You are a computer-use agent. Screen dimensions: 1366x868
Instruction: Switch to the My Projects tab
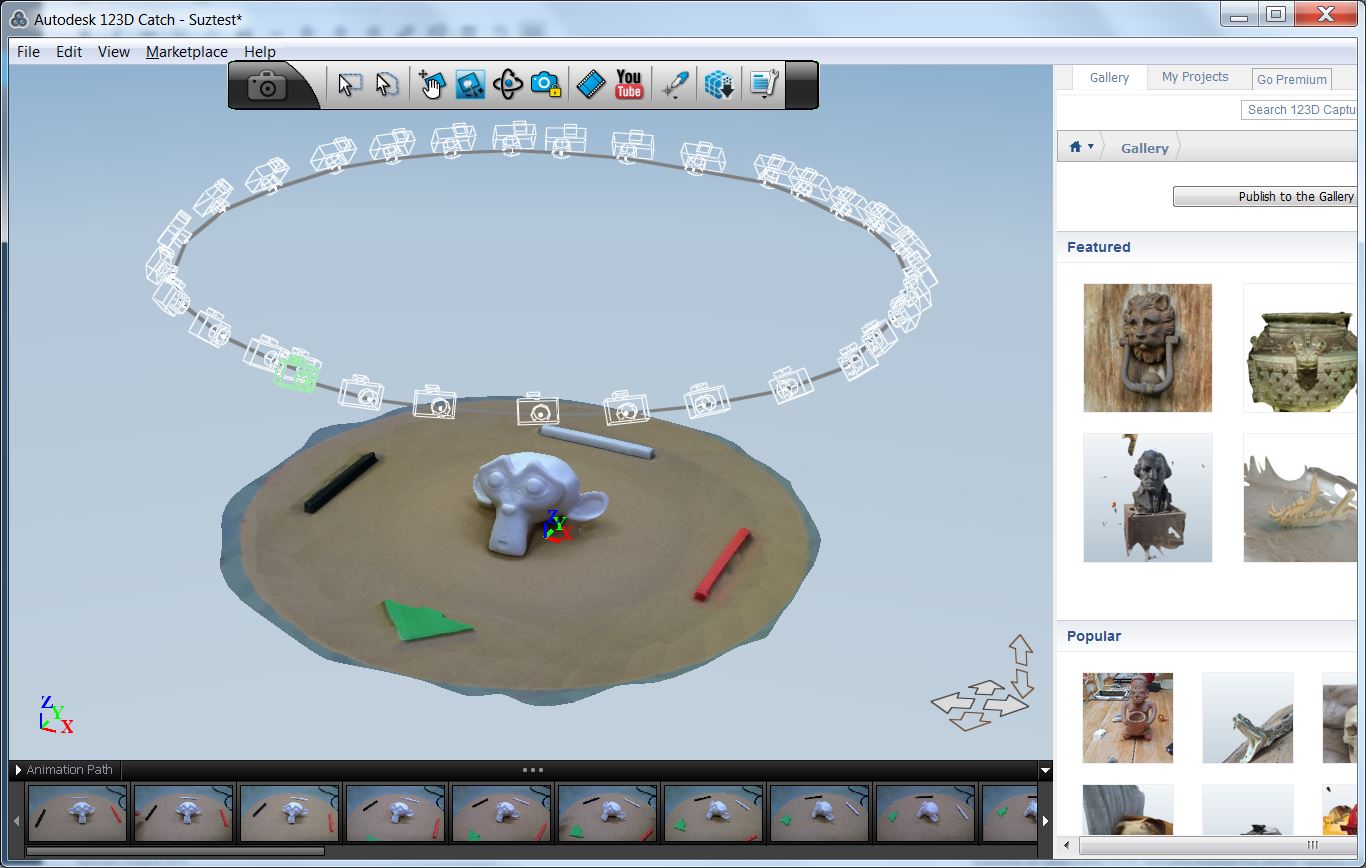coord(1195,77)
